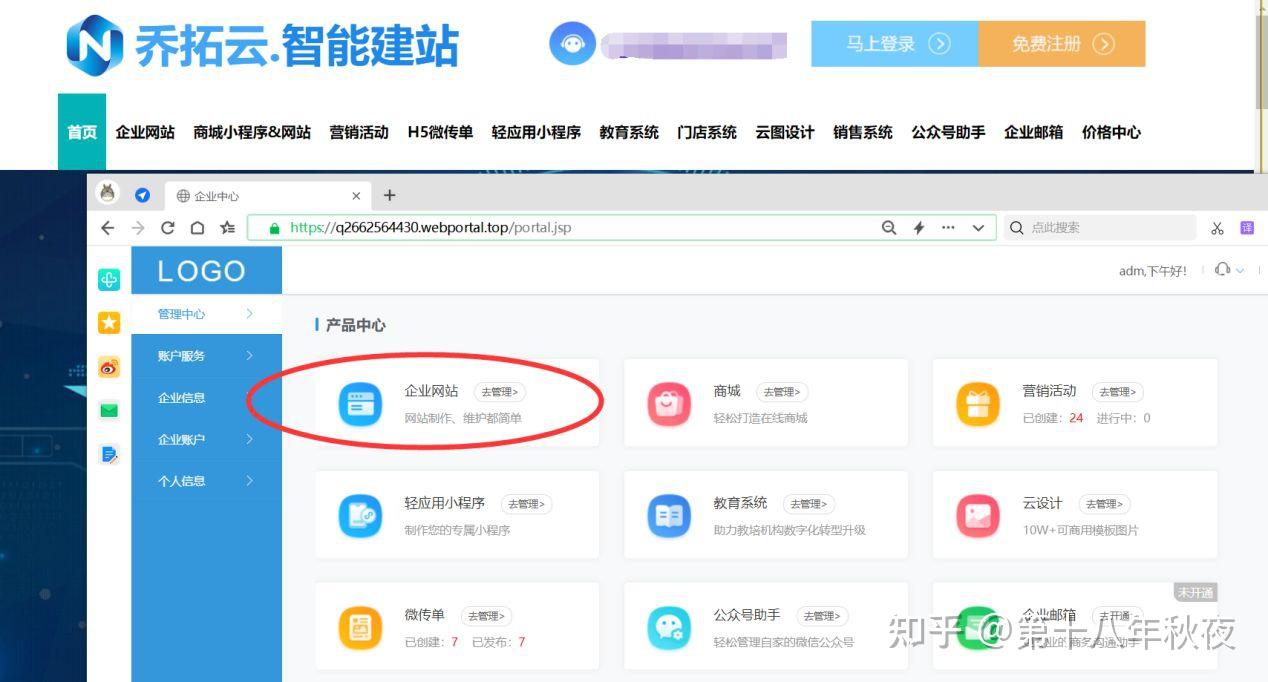Select 公众号助手 in top navigation
This screenshot has width=1268, height=682.
pyautogui.click(x=948, y=132)
